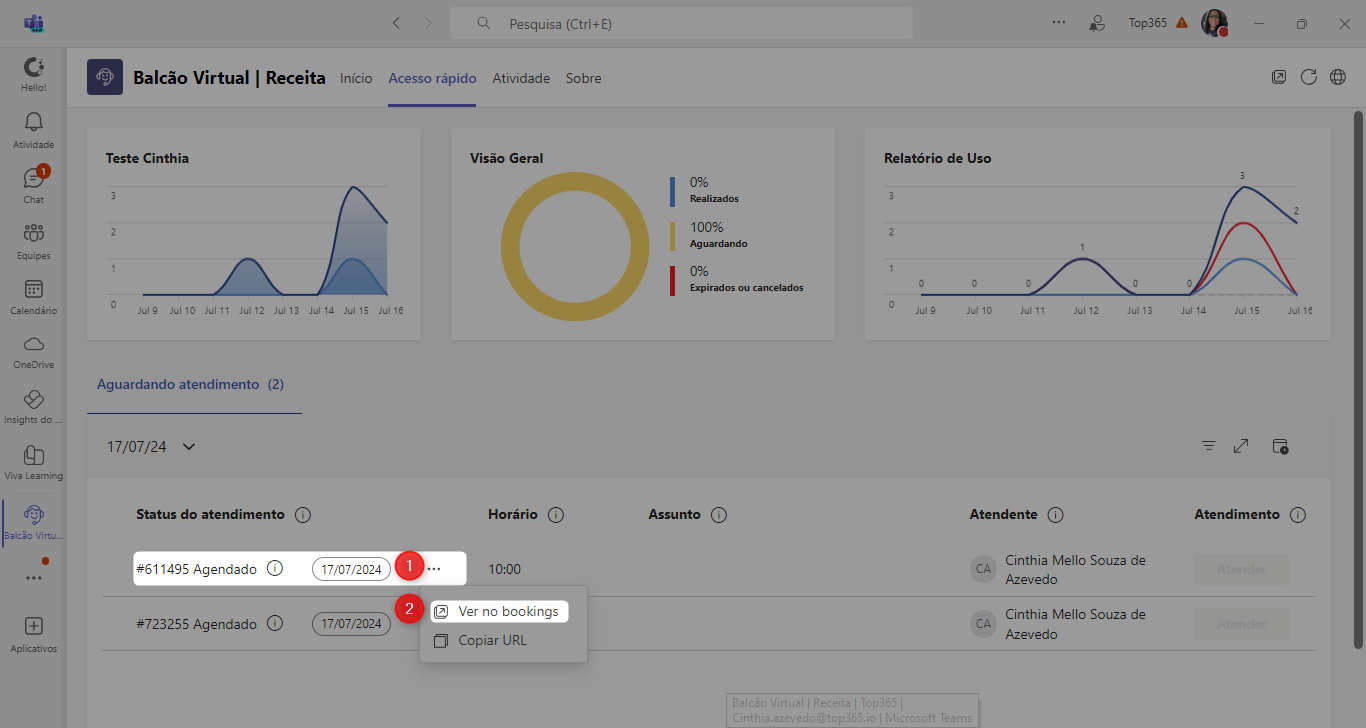Open the app in website globe icon
The width and height of the screenshot is (1366, 728).
point(1338,77)
